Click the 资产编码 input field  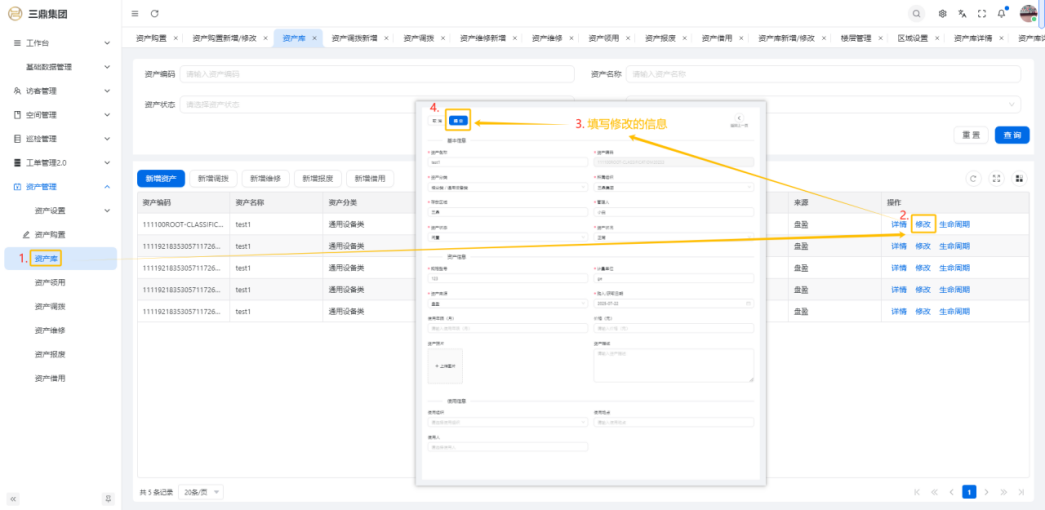pyautogui.click(x=377, y=74)
